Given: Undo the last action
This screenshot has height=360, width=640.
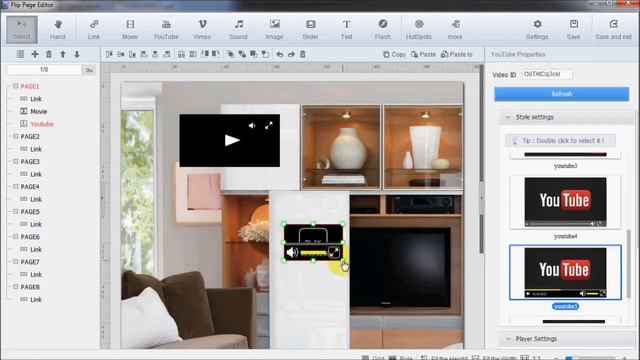Looking at the screenshot, I should coord(280,54).
